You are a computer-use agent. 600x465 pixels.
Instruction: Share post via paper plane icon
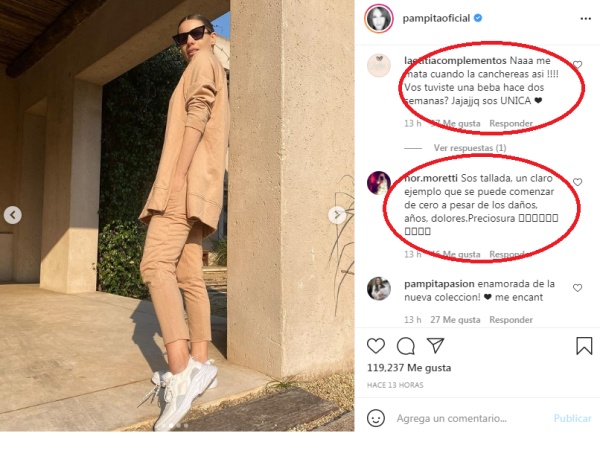(x=435, y=346)
